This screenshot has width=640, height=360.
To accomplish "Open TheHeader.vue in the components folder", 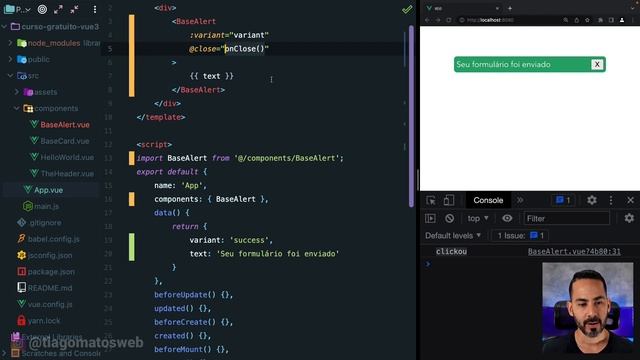I will 62,173.
